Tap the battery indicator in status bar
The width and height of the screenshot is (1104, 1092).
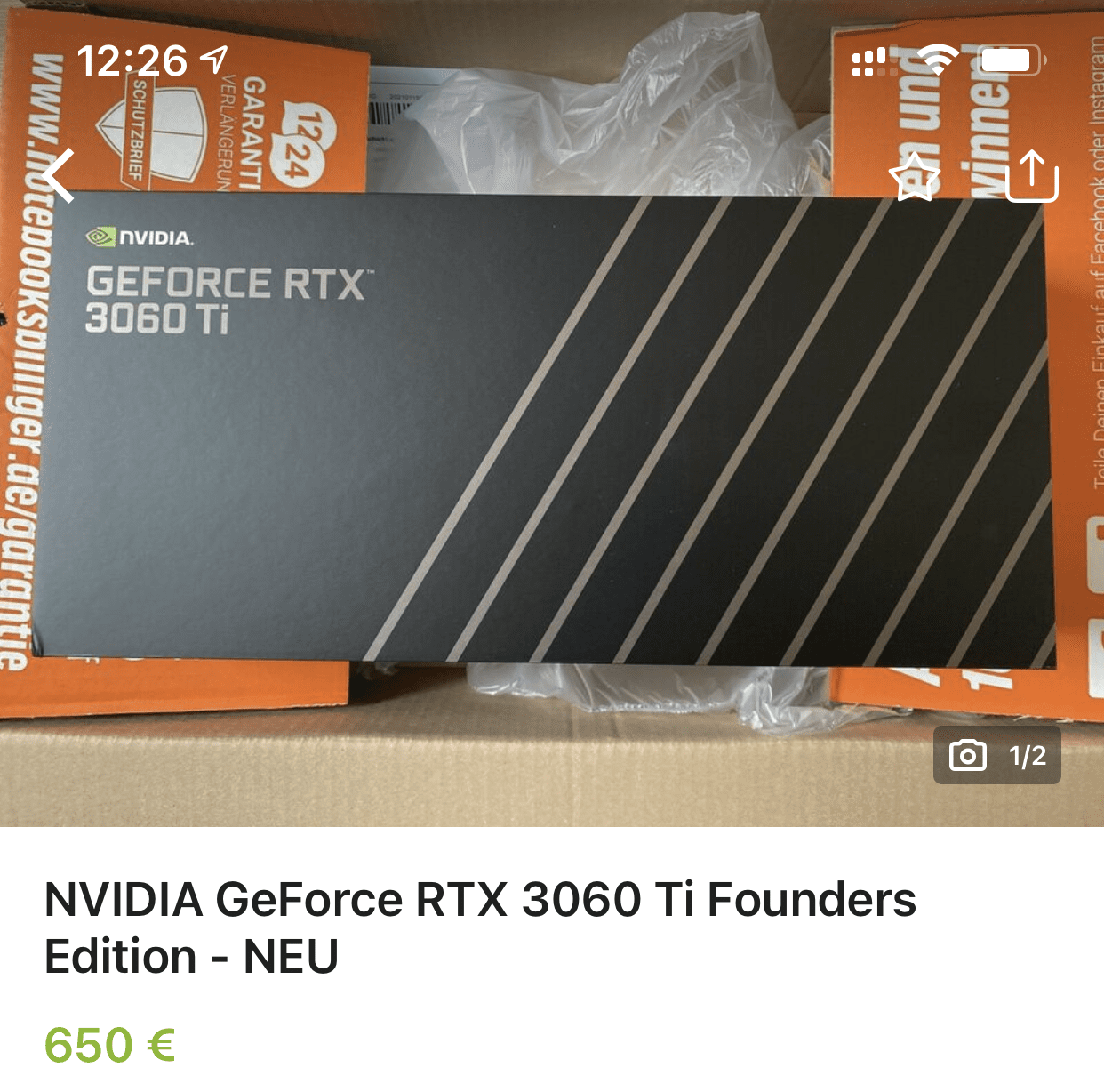[1012, 60]
